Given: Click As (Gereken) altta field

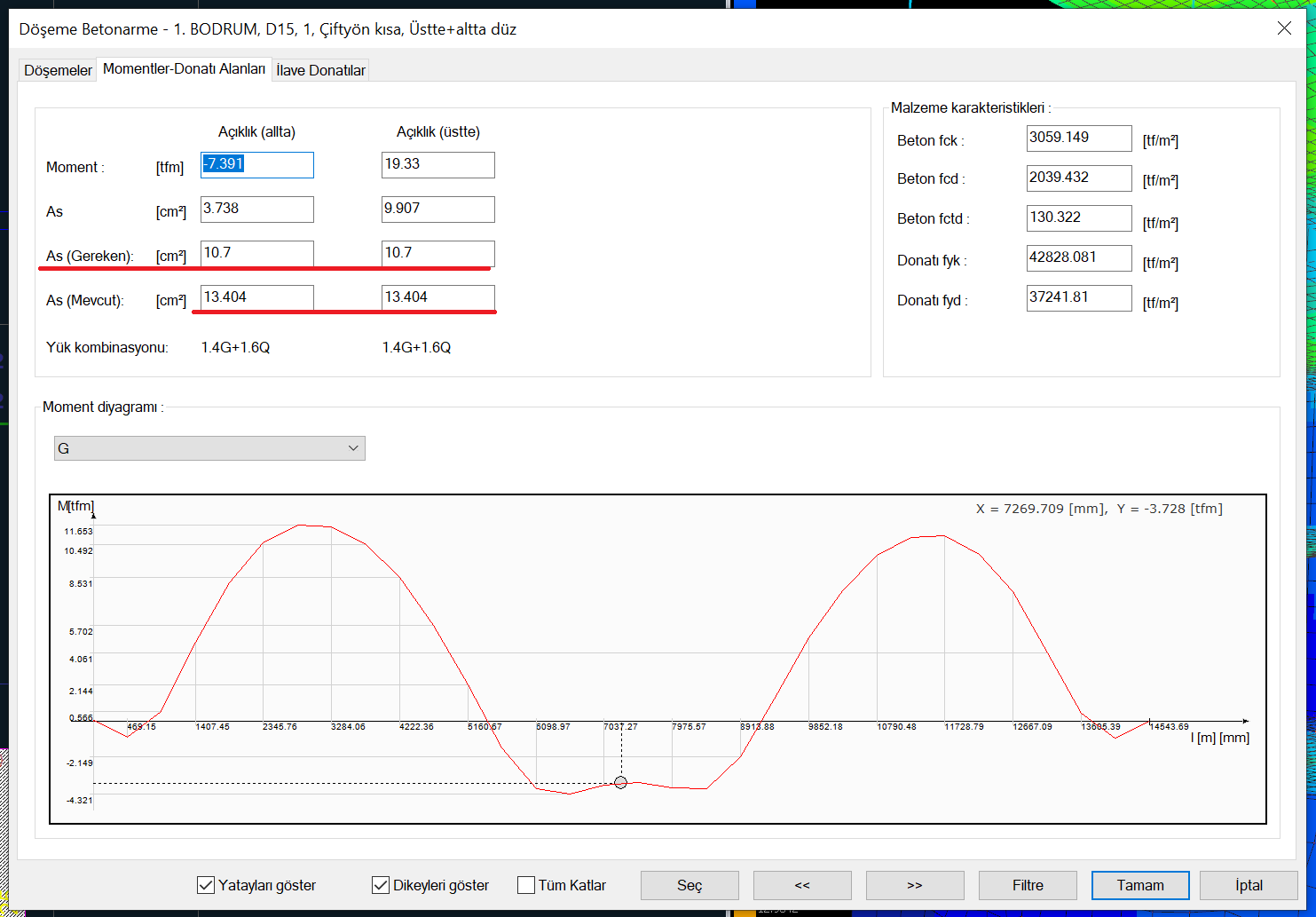Looking at the screenshot, I should [x=257, y=254].
